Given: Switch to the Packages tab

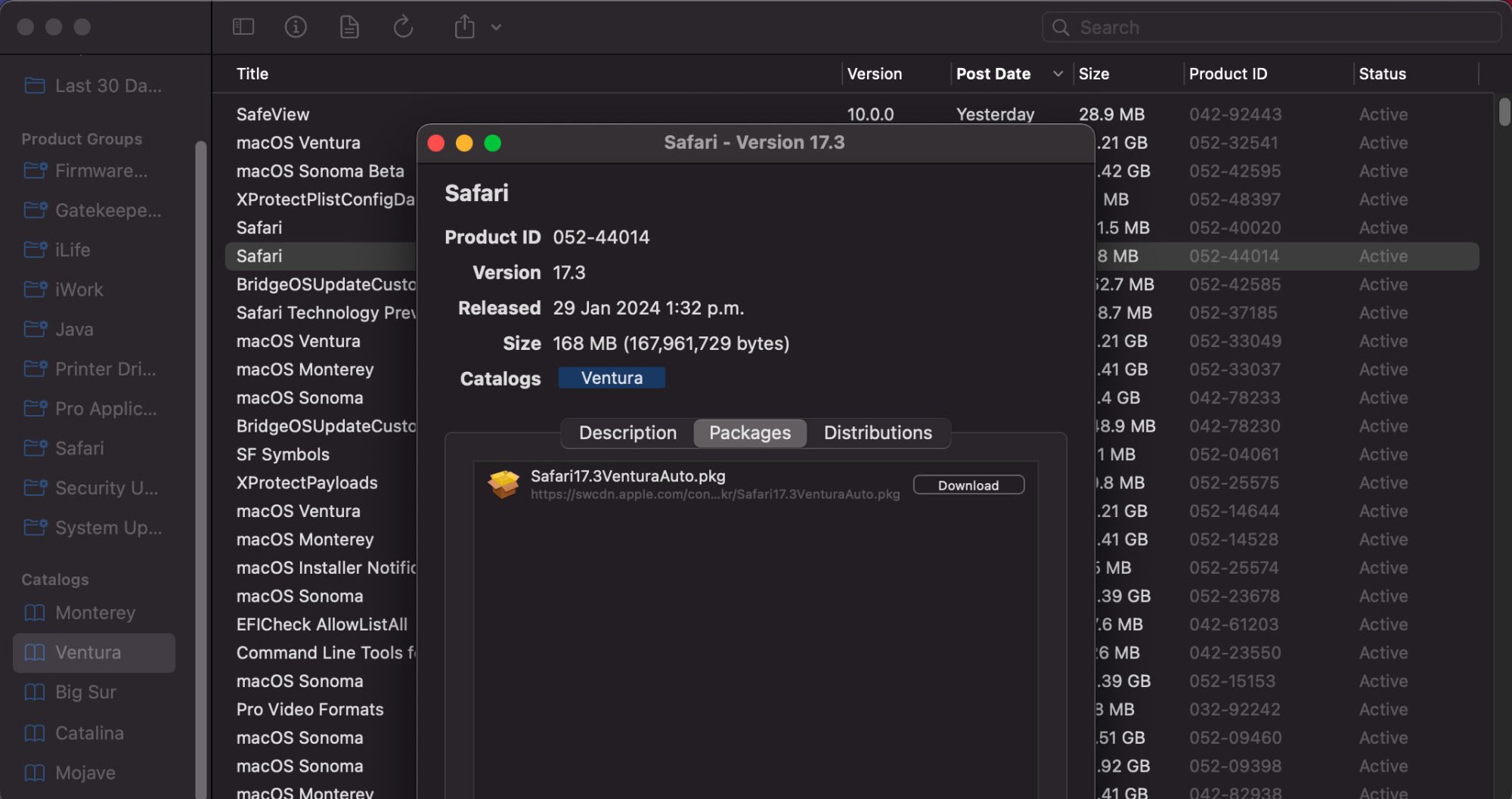Looking at the screenshot, I should tap(750, 433).
